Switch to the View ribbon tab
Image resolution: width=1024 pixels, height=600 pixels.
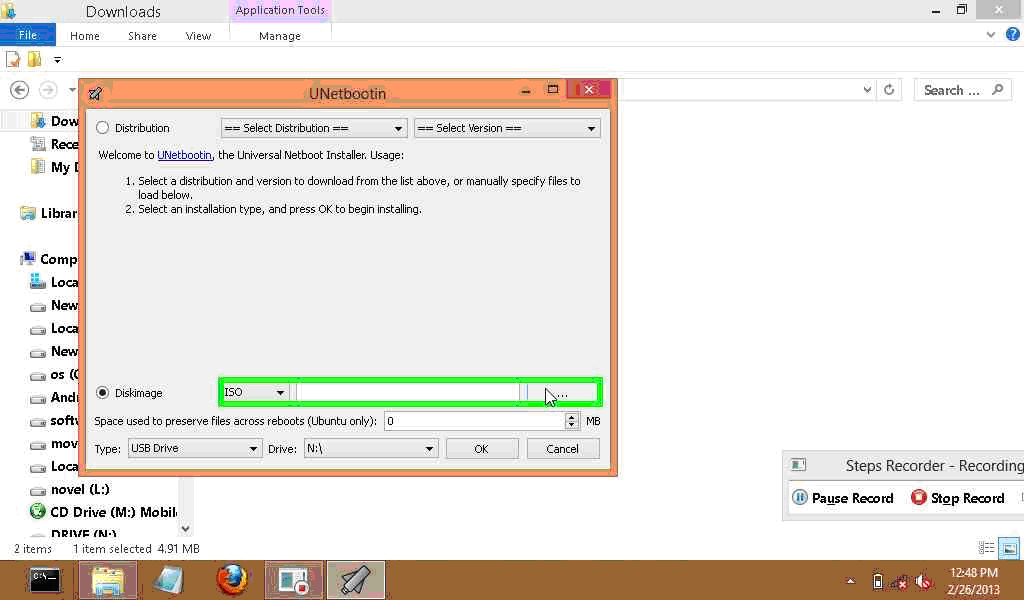click(199, 36)
